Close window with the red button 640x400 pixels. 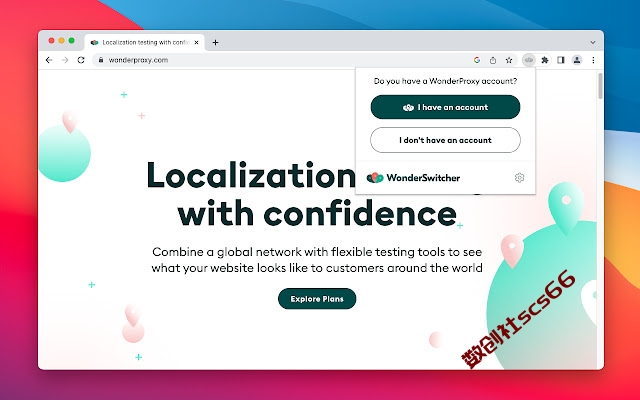click(x=51, y=40)
